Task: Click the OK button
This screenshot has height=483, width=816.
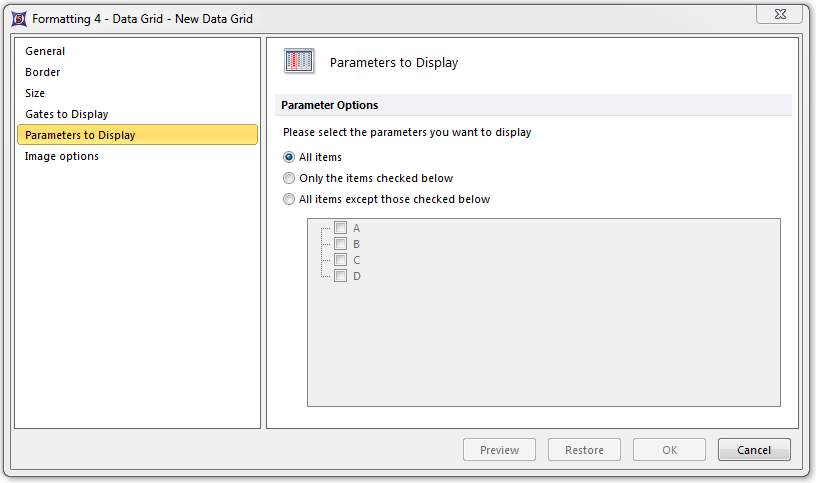Action: [669, 450]
